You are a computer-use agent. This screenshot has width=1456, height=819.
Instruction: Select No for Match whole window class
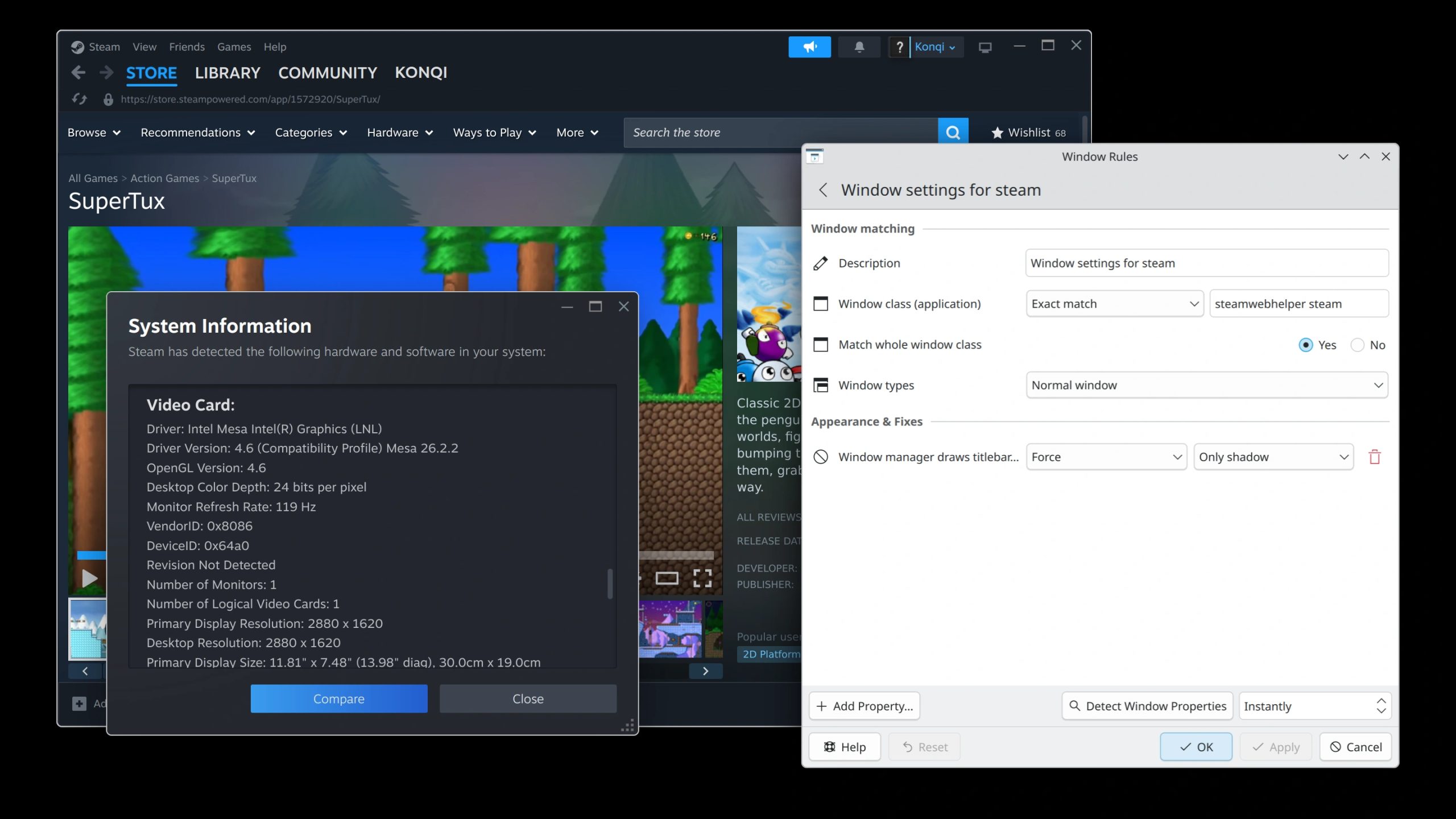coord(1357,345)
